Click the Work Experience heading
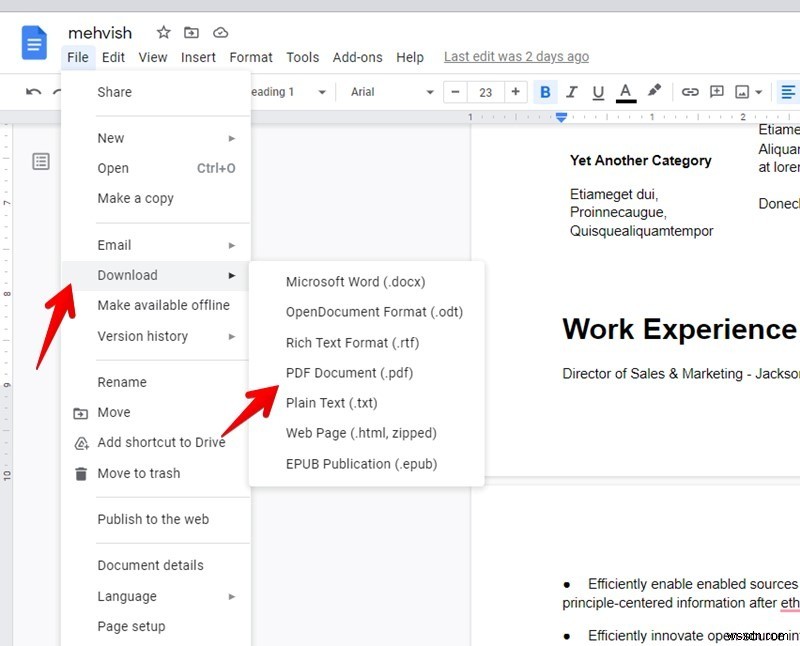This screenshot has height=646, width=800. click(x=679, y=329)
